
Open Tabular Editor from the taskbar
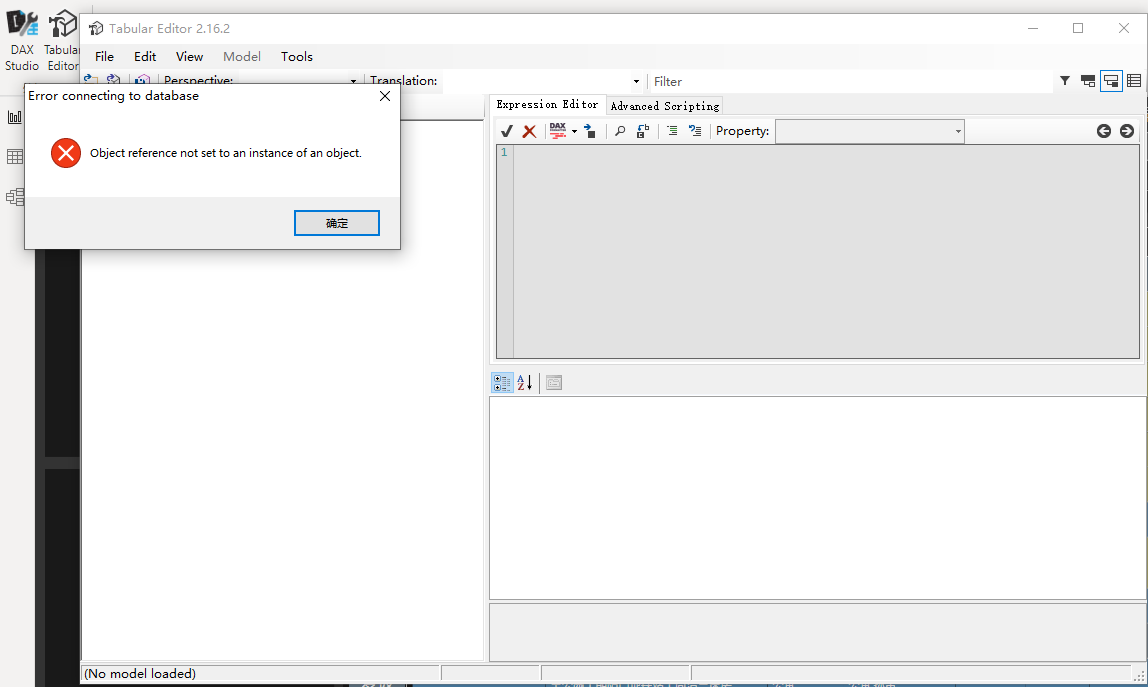(x=62, y=24)
